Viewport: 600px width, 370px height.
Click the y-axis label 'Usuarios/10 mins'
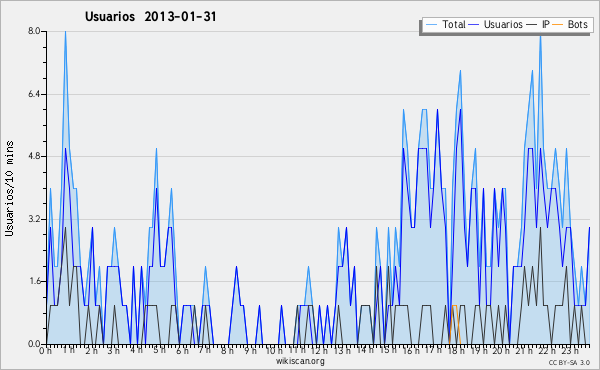click(9, 188)
